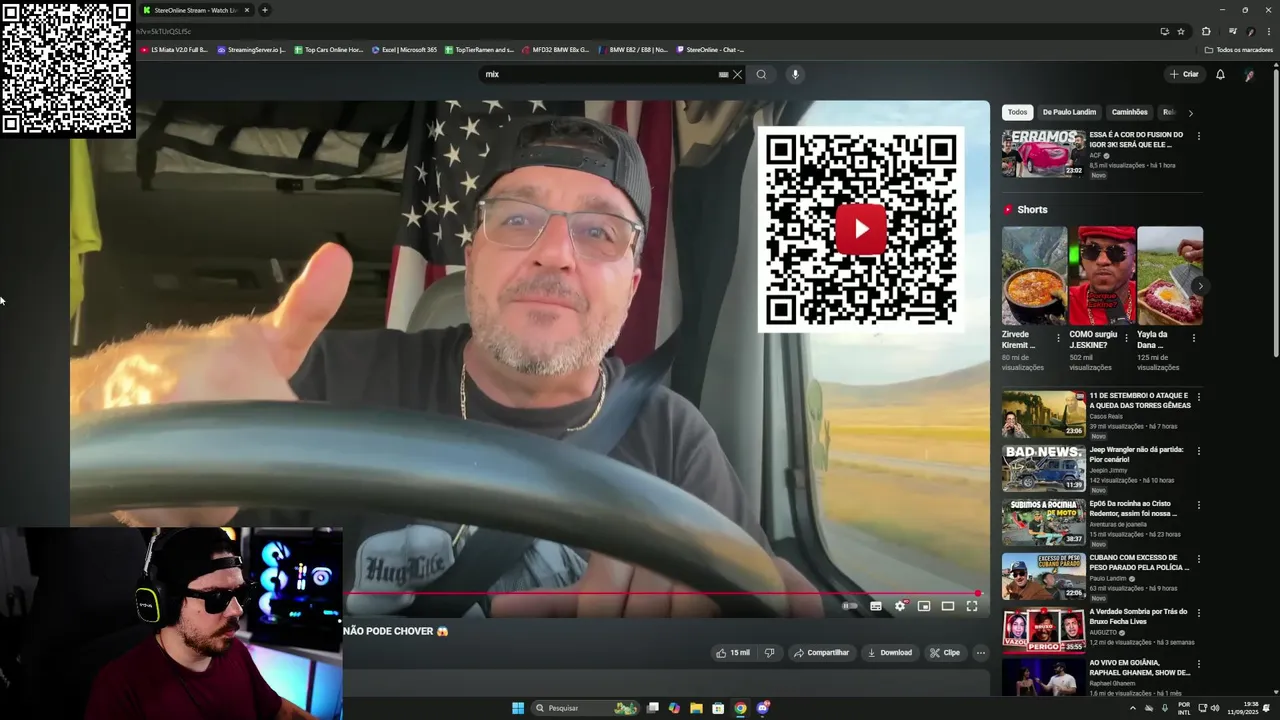Click Paulo Landim channel name
This screenshot has width=1280, height=720.
coord(1108,578)
